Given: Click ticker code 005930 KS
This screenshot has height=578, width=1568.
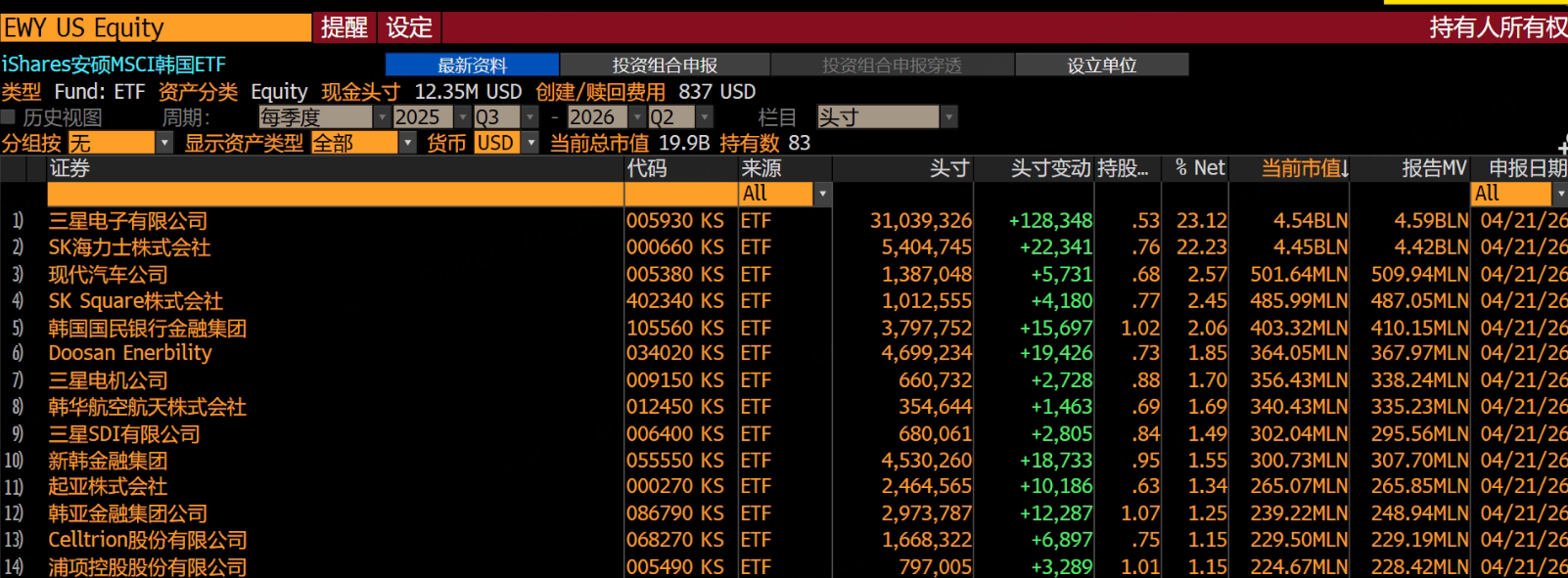Looking at the screenshot, I should click(675, 221).
